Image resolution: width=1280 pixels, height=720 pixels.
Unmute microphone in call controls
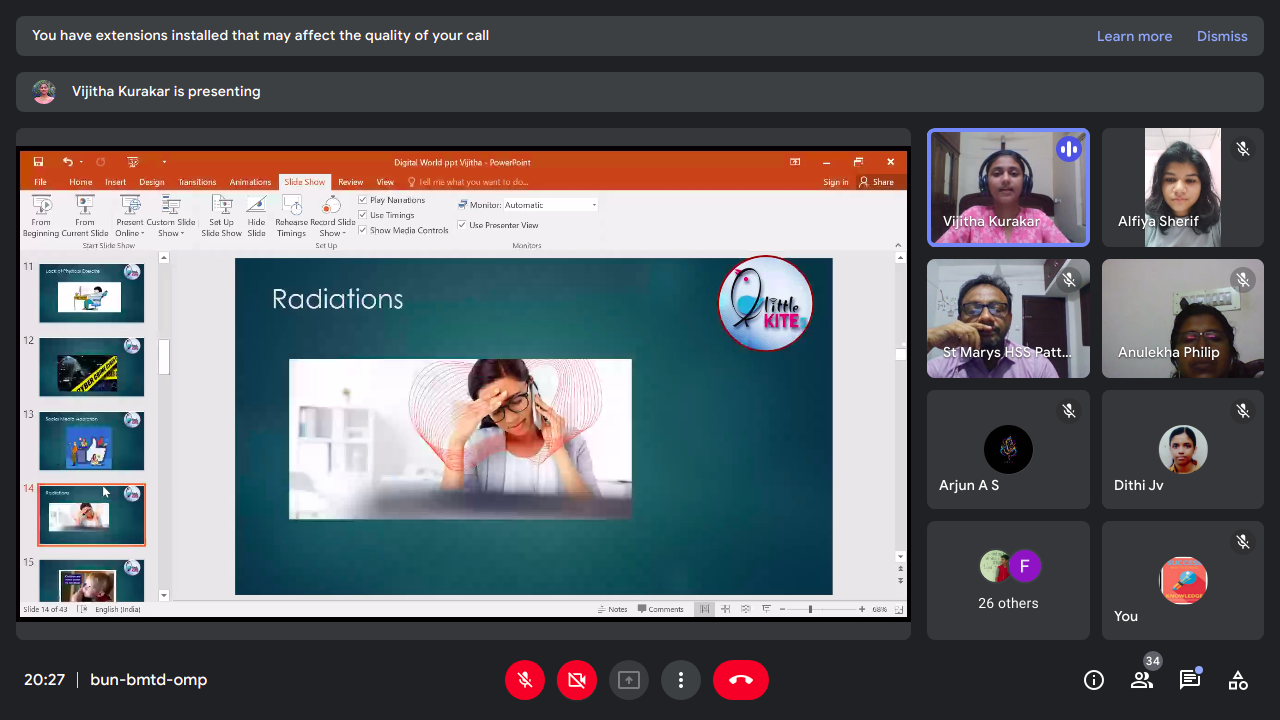525,680
